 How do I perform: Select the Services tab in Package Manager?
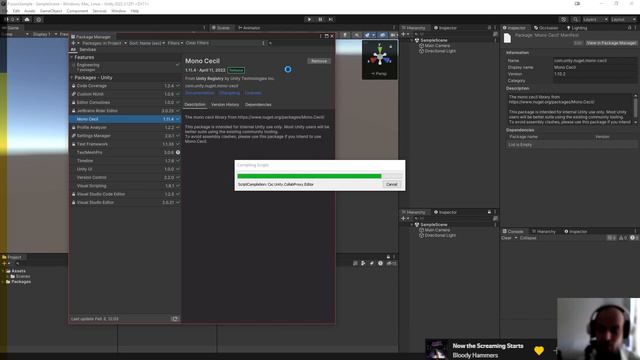point(87,49)
